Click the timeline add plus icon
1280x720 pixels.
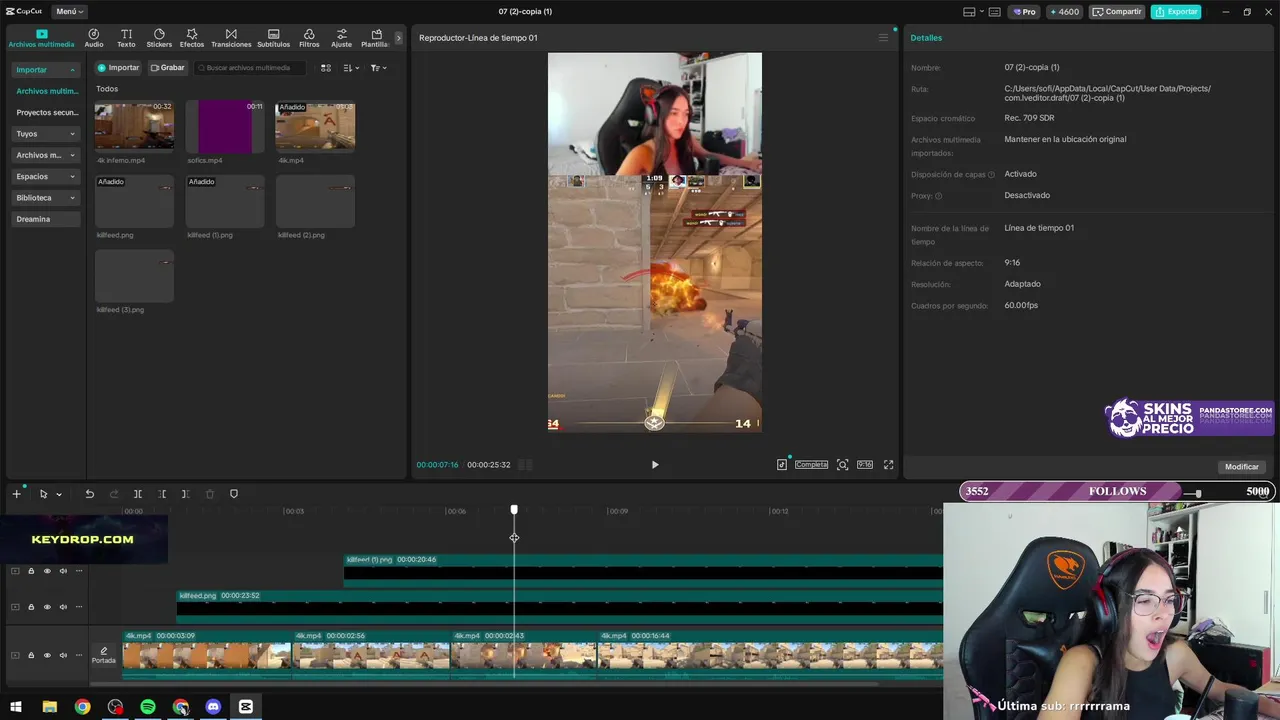pos(16,494)
